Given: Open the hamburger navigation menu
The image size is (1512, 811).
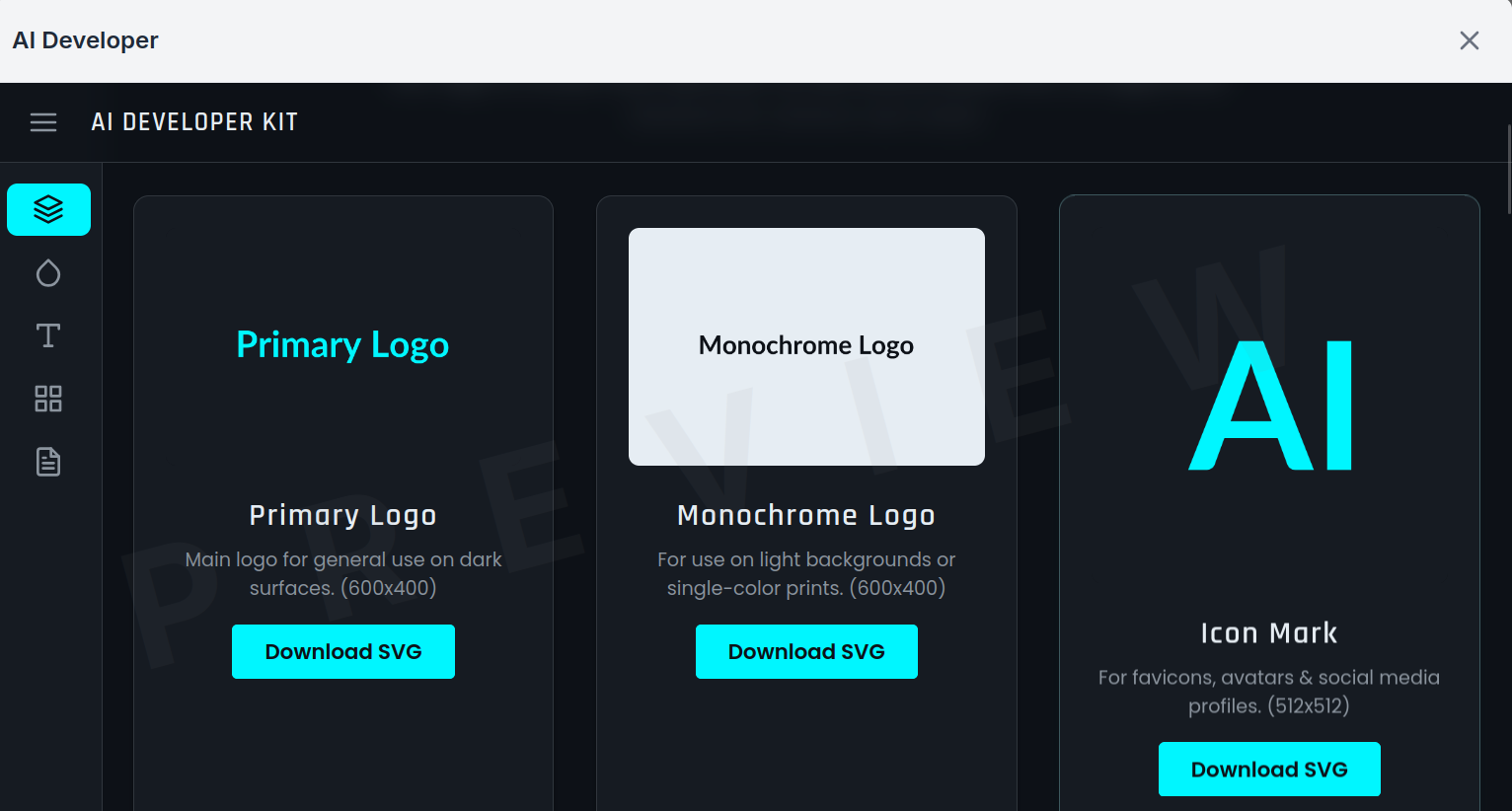Looking at the screenshot, I should [x=43, y=122].
